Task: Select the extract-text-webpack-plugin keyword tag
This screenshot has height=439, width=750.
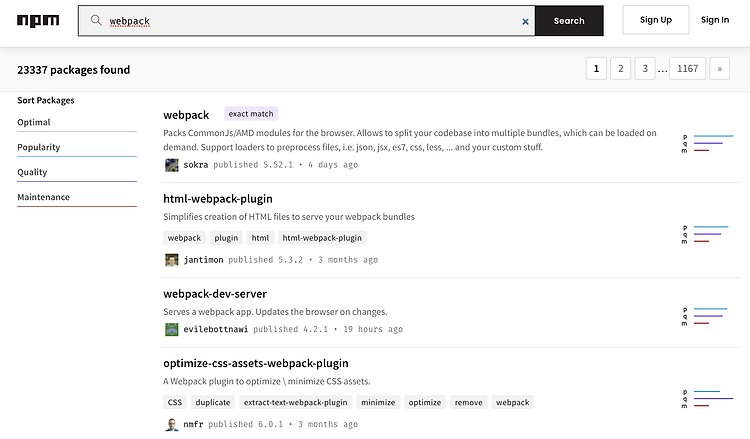Action: tap(296, 403)
